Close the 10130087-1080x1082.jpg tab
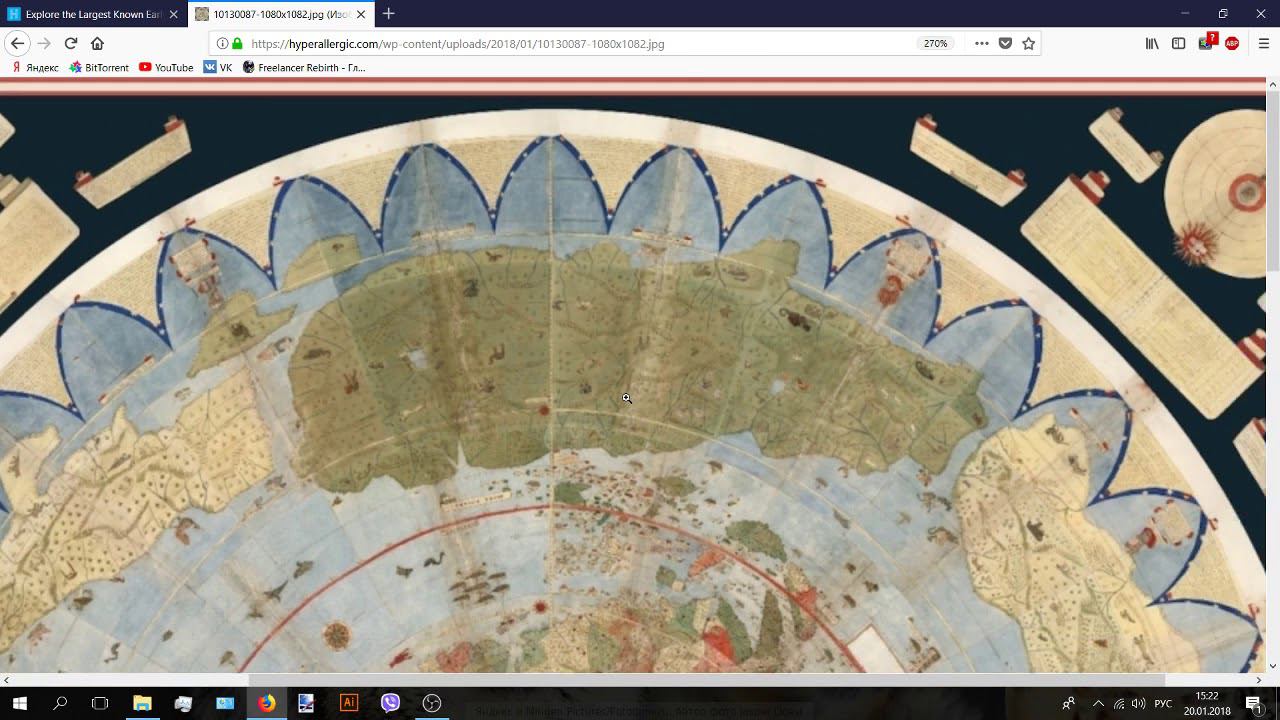 (361, 14)
